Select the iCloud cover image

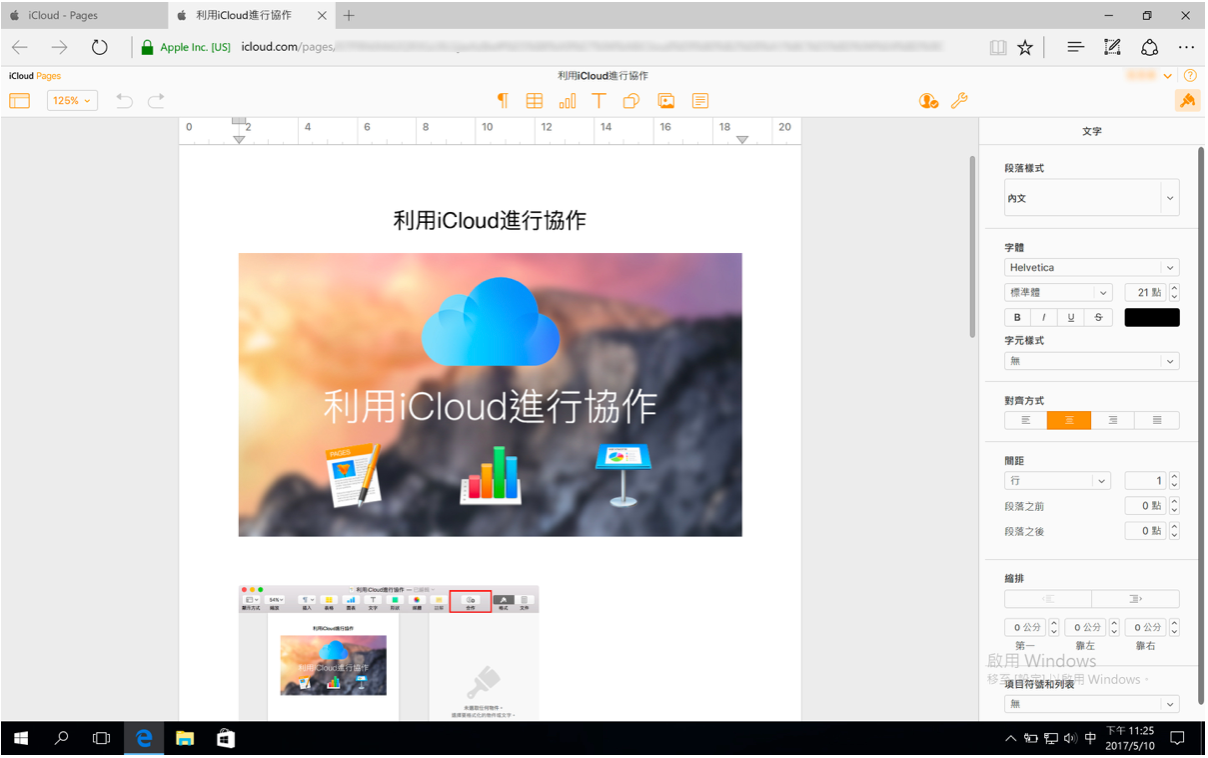pos(490,395)
